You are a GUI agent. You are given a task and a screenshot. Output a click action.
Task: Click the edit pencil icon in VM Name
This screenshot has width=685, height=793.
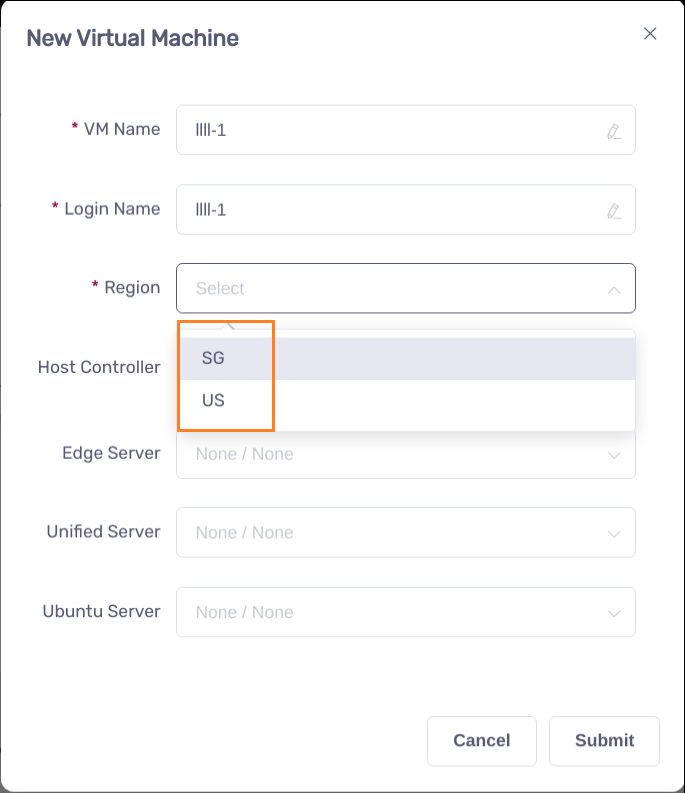(614, 131)
